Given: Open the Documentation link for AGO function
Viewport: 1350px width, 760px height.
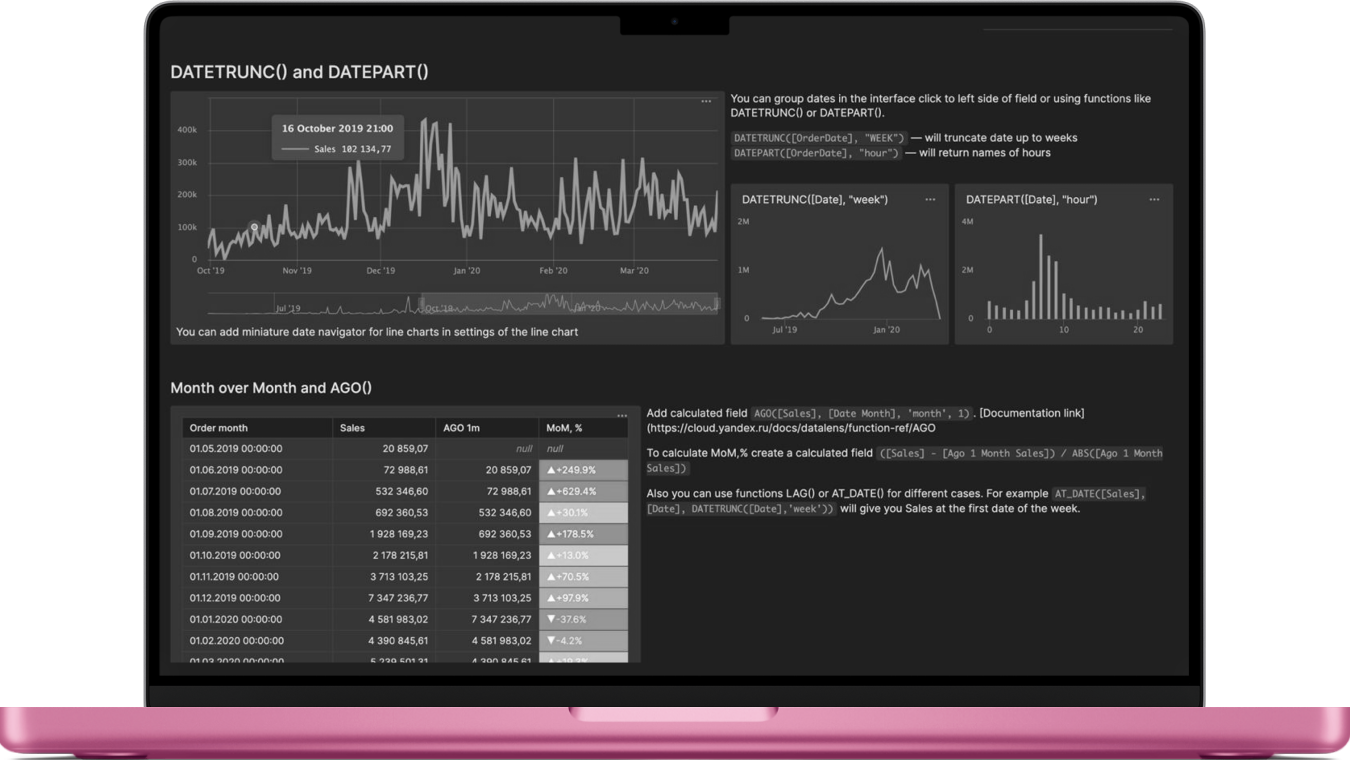Looking at the screenshot, I should tap(1032, 413).
